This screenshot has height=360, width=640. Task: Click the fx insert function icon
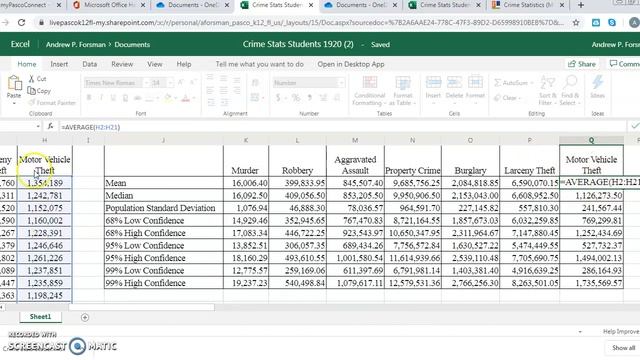coord(50,127)
